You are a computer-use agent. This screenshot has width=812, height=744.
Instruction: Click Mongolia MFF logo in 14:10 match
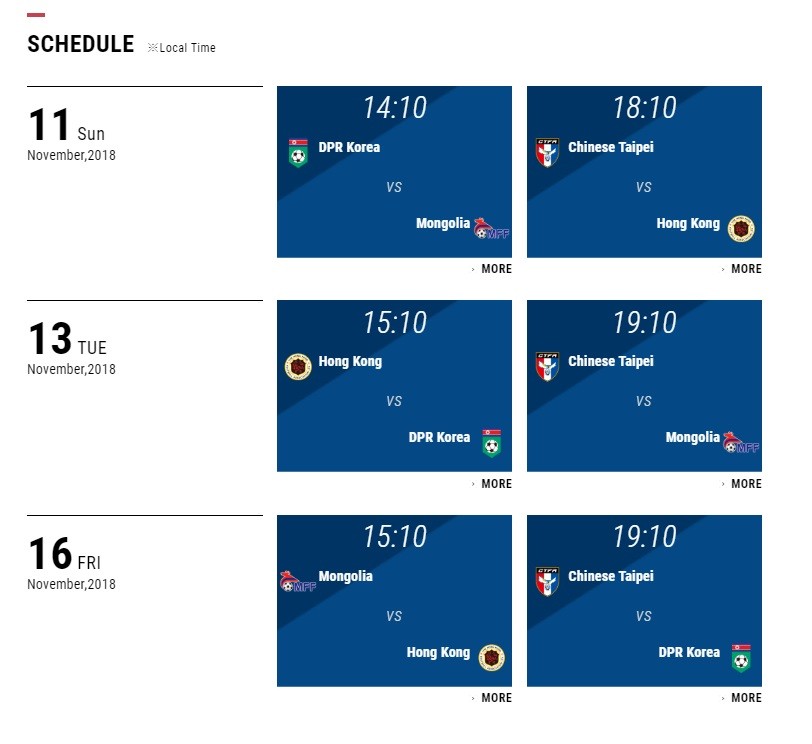(491, 228)
